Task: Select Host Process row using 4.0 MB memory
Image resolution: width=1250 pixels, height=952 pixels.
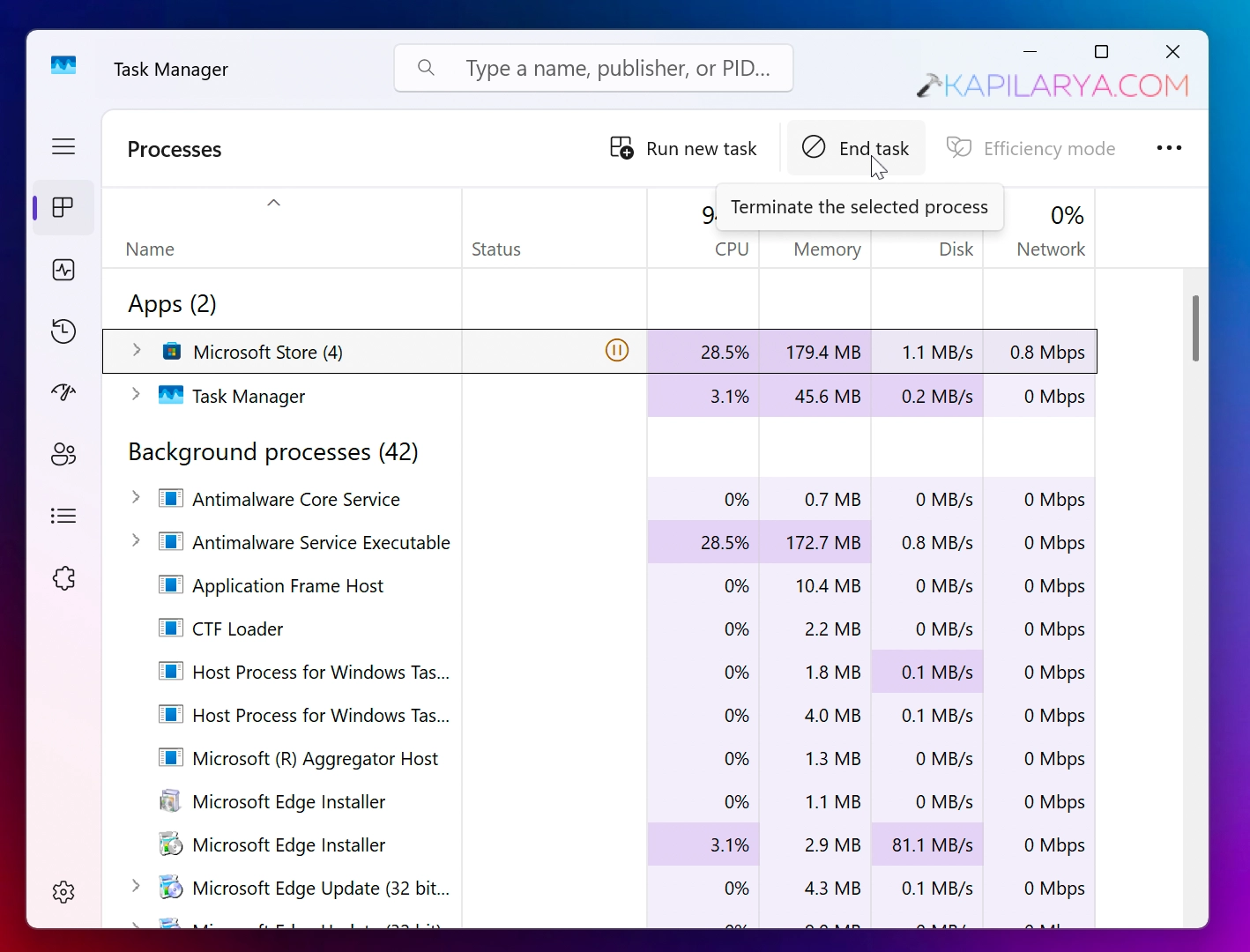Action: (x=599, y=716)
